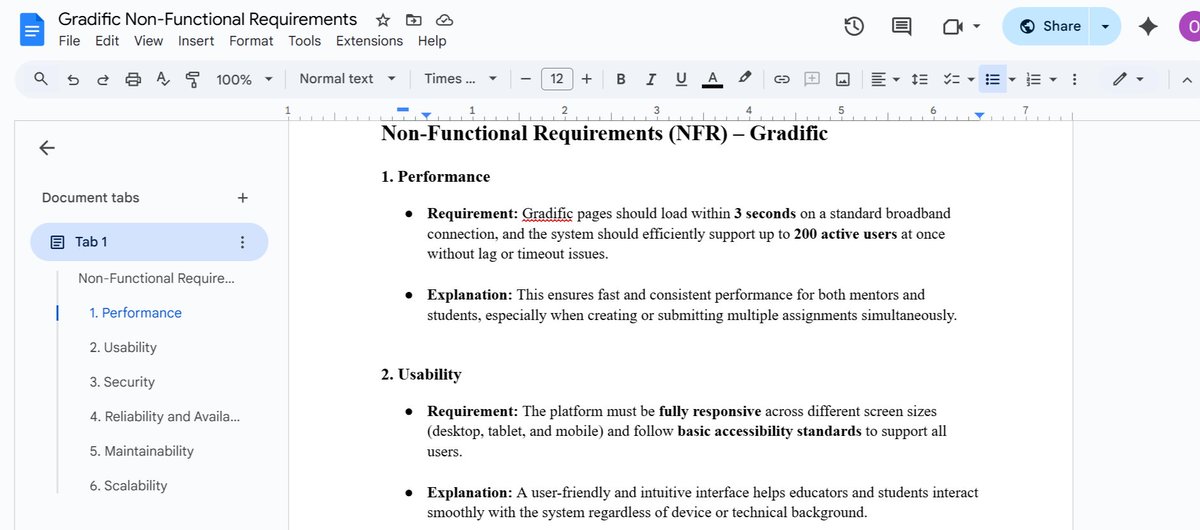Print the document
Image resolution: width=1200 pixels, height=530 pixels.
[x=133, y=79]
